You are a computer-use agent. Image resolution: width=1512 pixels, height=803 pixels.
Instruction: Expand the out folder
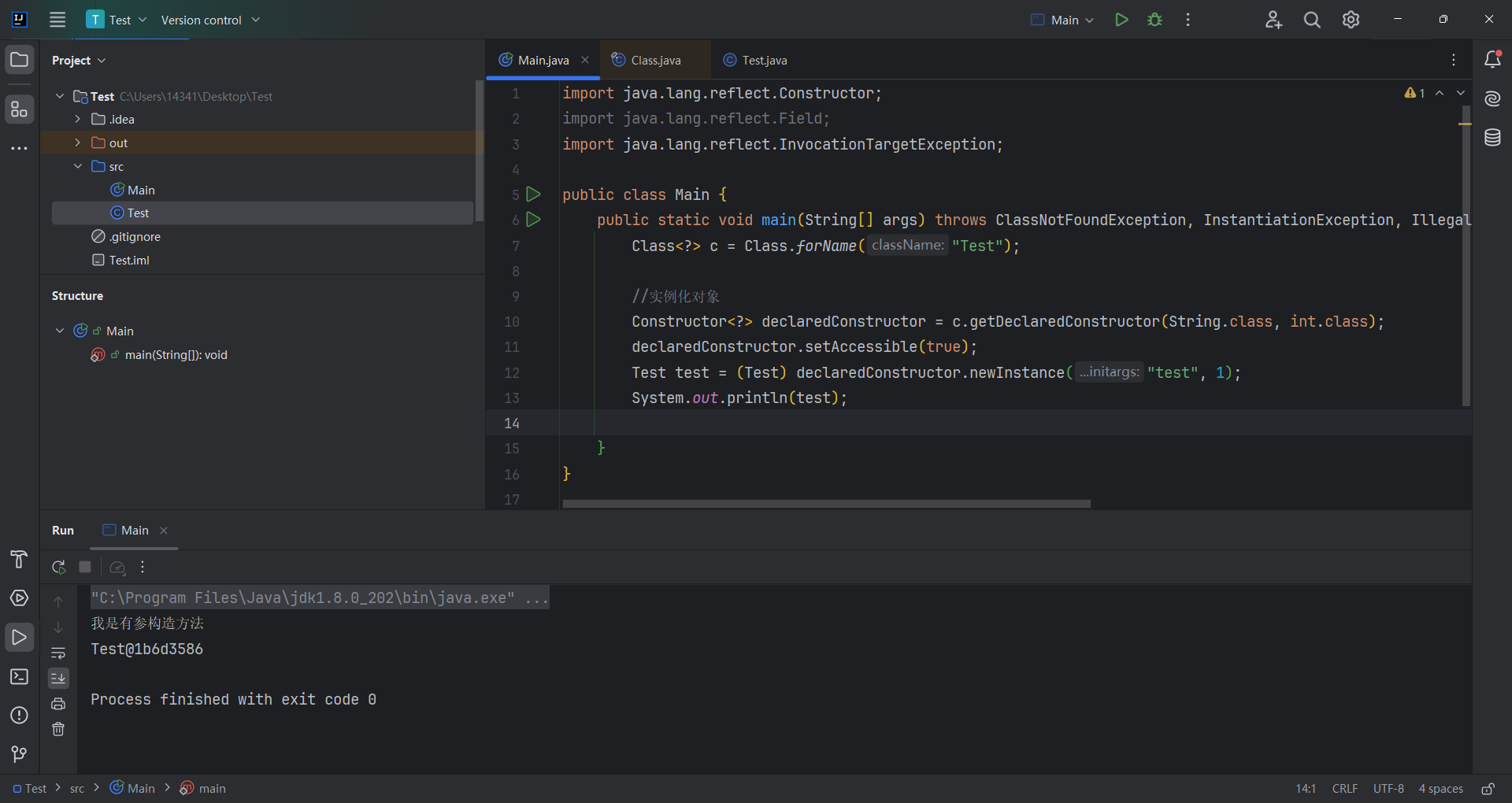(77, 142)
